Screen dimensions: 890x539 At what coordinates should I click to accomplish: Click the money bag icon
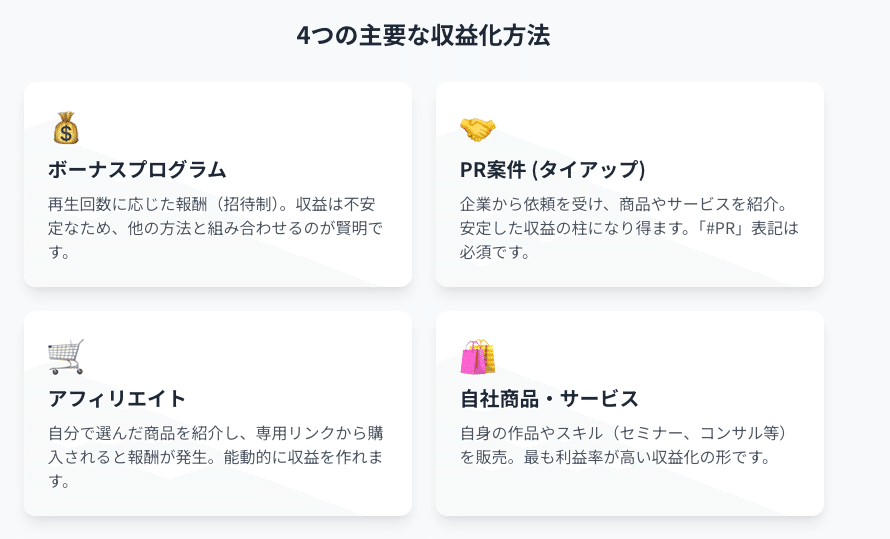click(65, 128)
